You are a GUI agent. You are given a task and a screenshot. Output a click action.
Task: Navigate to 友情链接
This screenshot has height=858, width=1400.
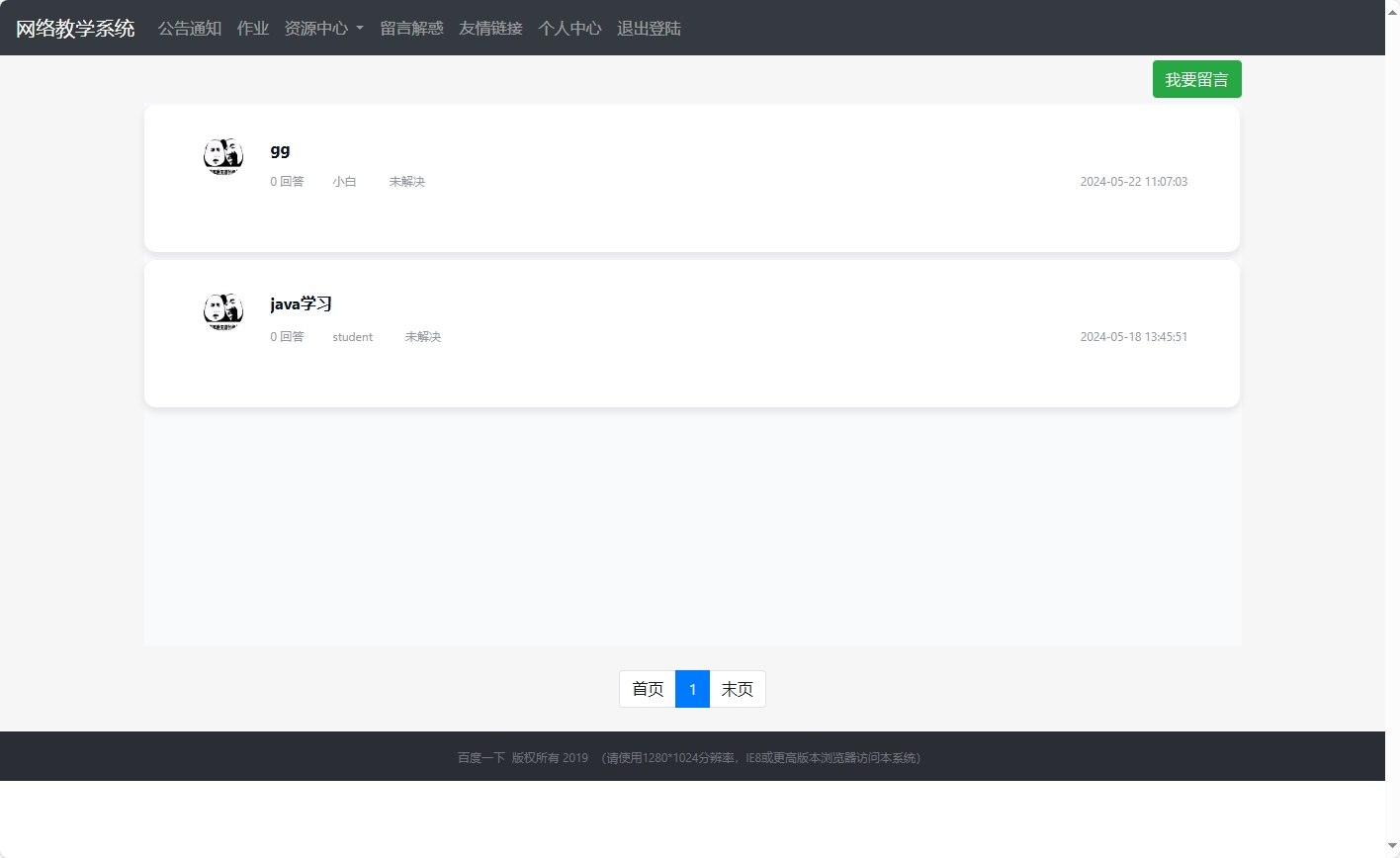490,28
